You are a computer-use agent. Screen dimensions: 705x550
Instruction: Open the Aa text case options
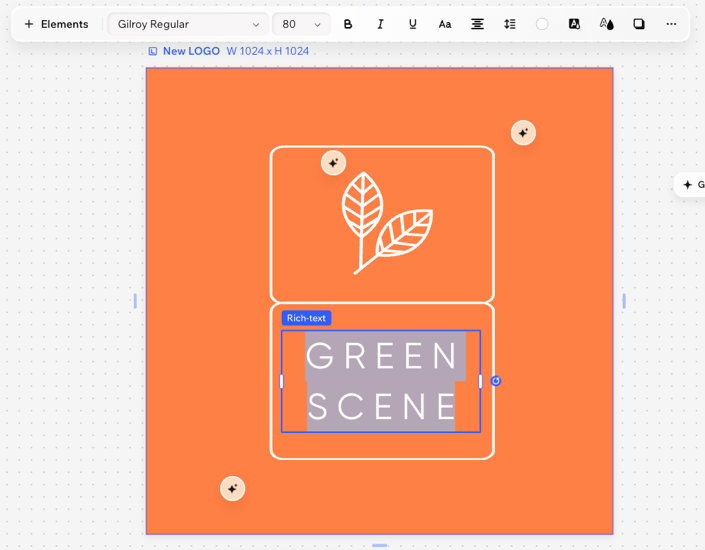[x=445, y=24]
